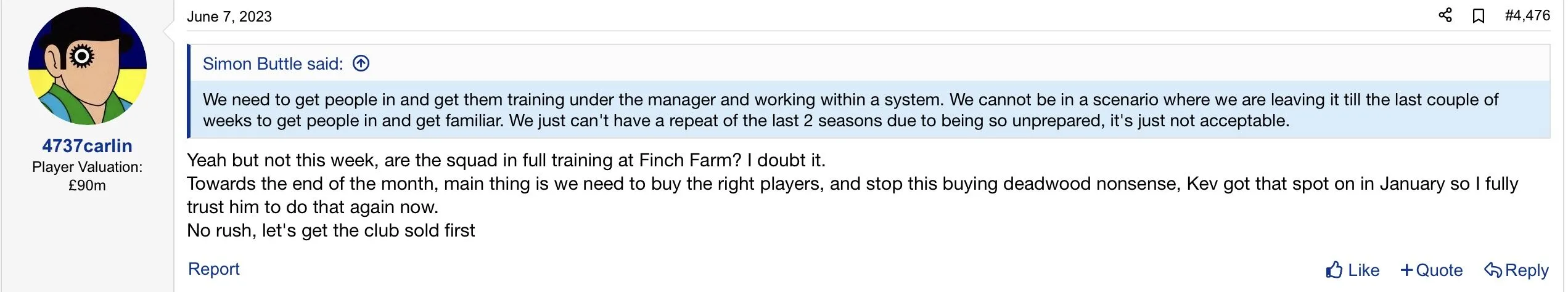
Task: Open the post permalink #4,476
Action: click(1527, 16)
